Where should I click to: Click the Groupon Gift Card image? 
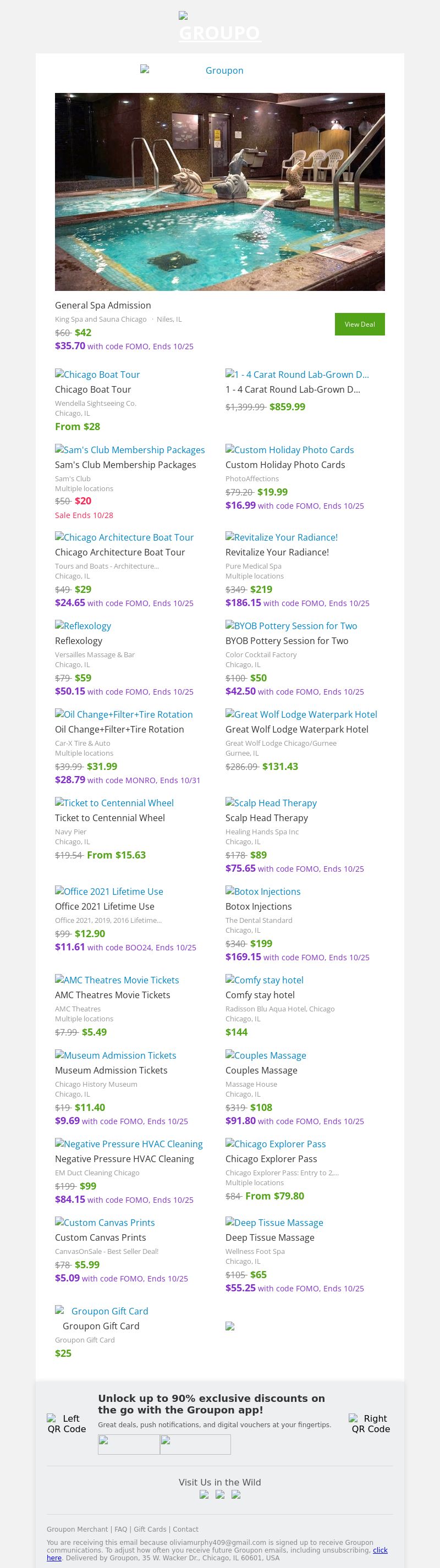[x=102, y=1311]
